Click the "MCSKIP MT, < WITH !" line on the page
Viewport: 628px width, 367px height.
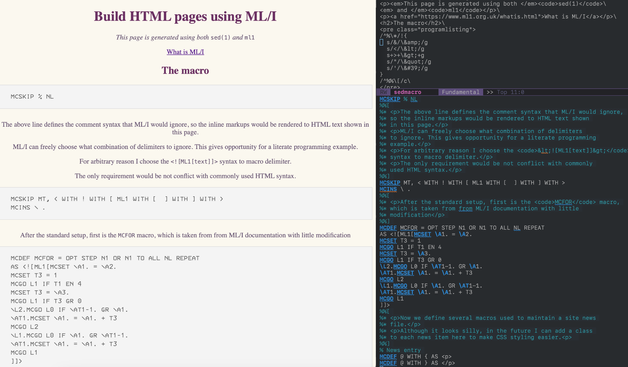(x=117, y=199)
